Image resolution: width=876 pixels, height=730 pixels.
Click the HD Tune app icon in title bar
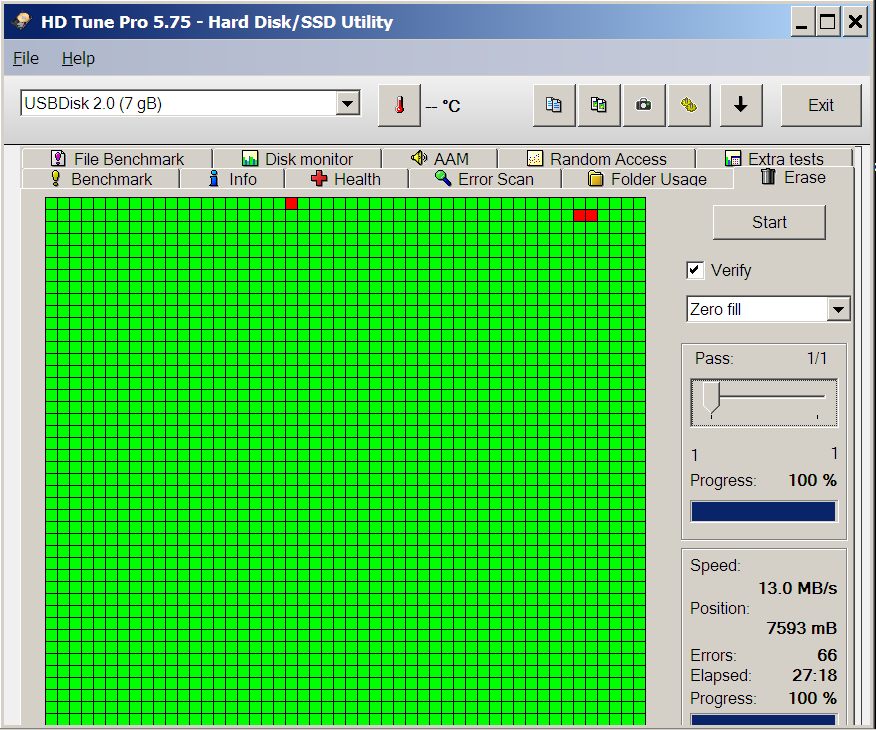22,22
